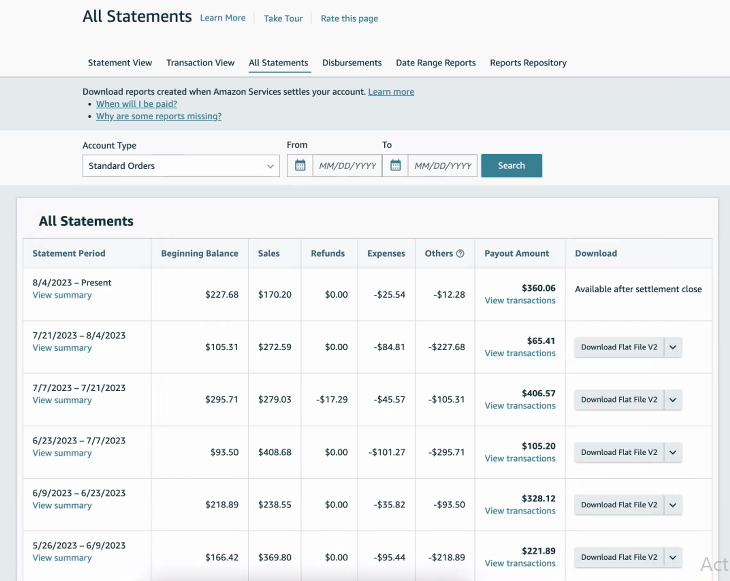The height and width of the screenshot is (581, 730).
Task: View transactions for the $360.06 payout
Action: coord(520,301)
